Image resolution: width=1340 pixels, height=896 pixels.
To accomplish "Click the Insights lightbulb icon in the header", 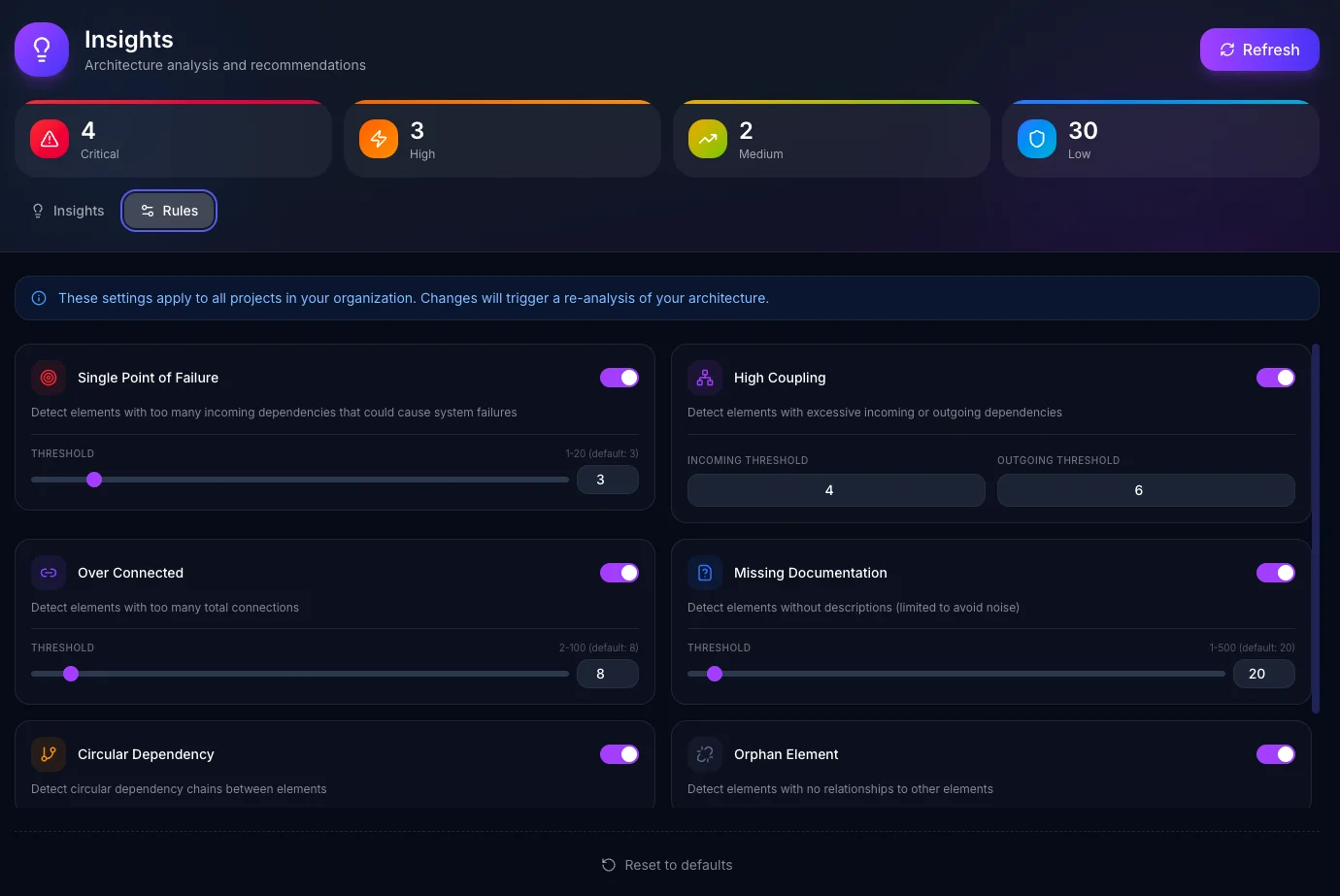I will pos(41,49).
